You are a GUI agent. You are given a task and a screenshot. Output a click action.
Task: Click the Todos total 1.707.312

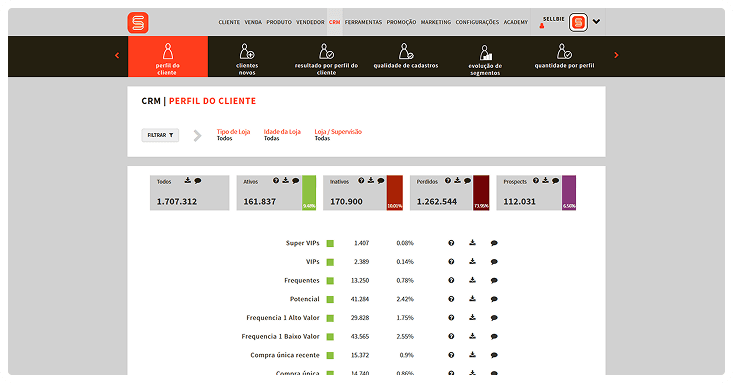[177, 202]
